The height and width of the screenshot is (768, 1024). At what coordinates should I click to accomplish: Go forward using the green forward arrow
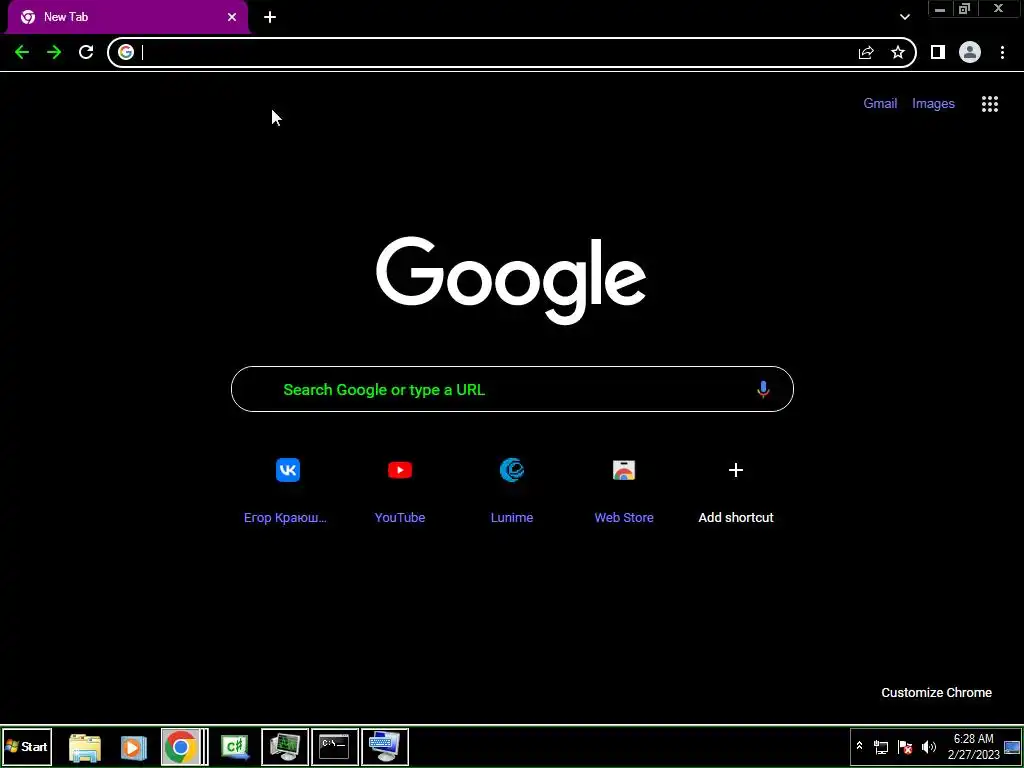point(54,52)
